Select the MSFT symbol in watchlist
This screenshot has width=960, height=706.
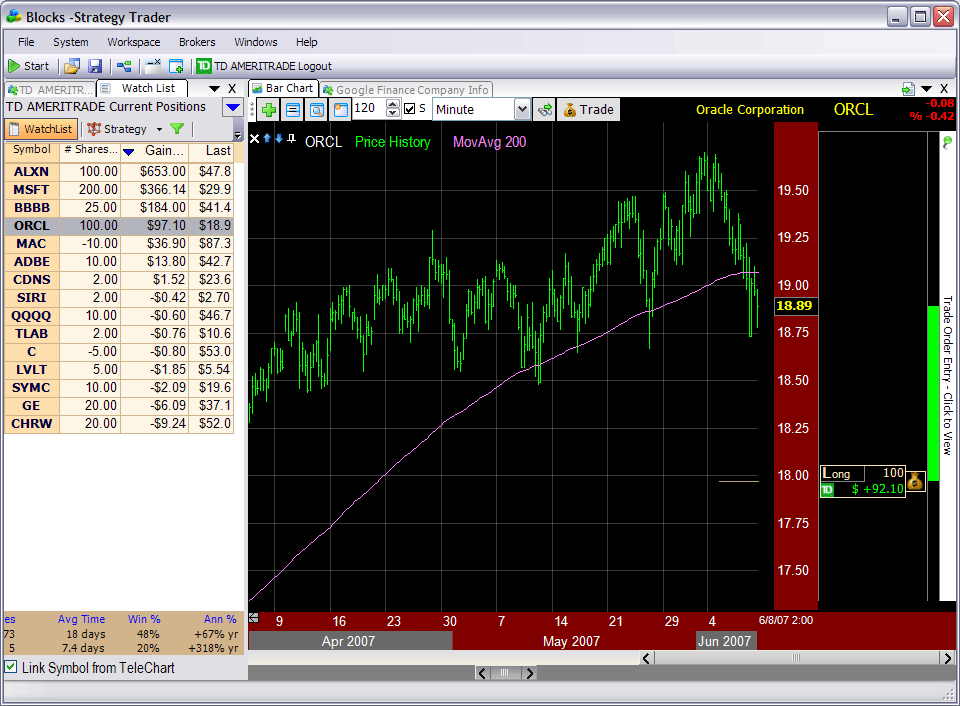(x=31, y=190)
